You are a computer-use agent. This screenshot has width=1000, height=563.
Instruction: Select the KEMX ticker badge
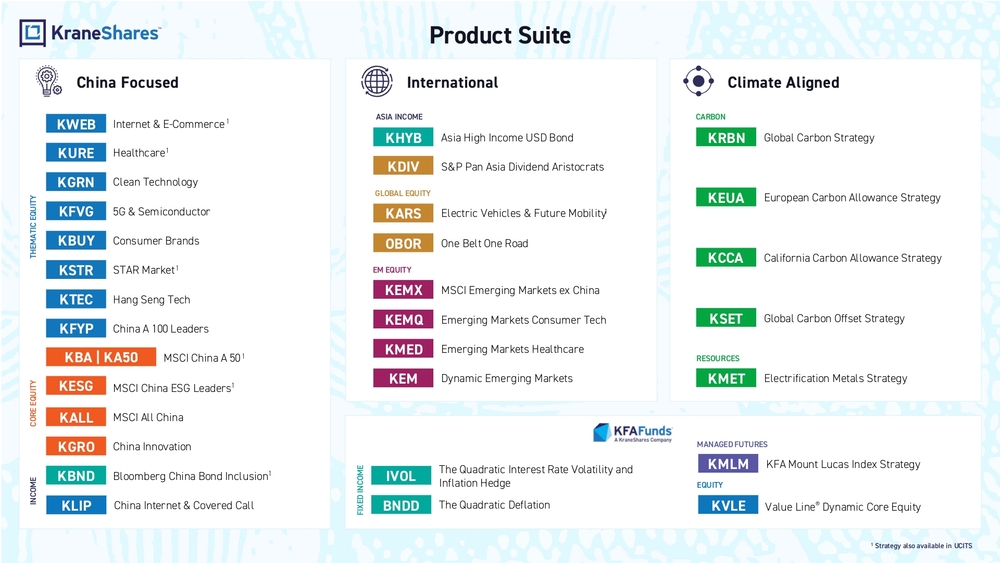point(403,291)
